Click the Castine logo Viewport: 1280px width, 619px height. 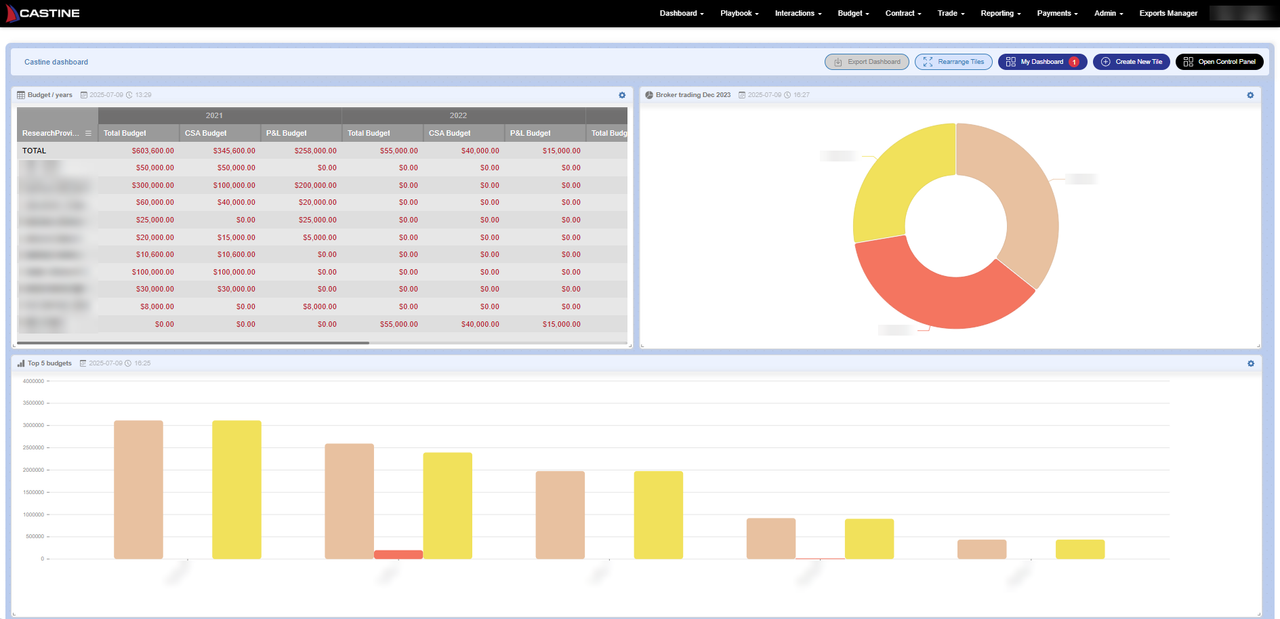[x=43, y=13]
